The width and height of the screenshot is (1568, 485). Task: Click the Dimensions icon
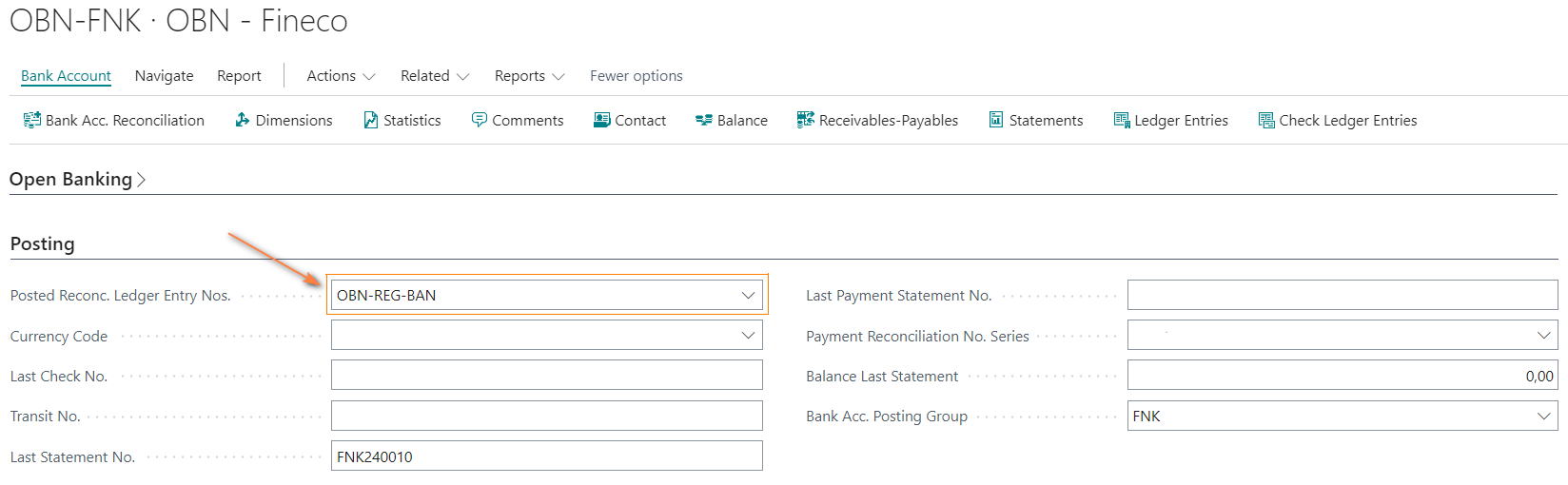pos(243,120)
